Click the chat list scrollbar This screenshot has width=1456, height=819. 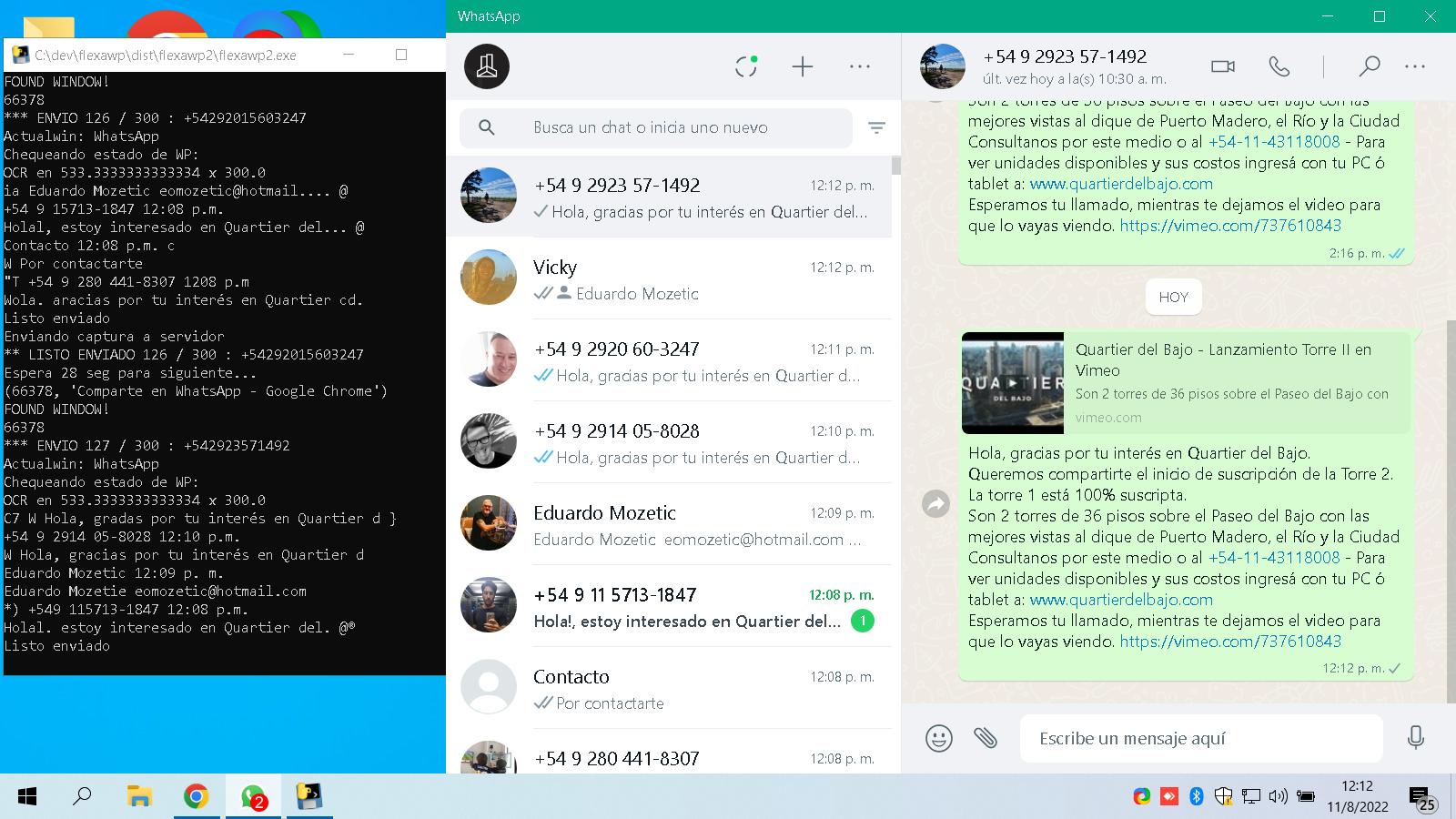click(896, 166)
